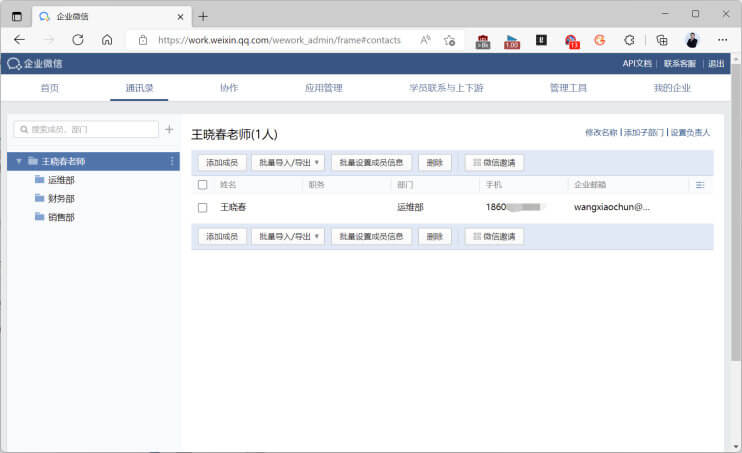Open the 我的企业 tab
Screen dimensions: 742x453
coord(672,88)
